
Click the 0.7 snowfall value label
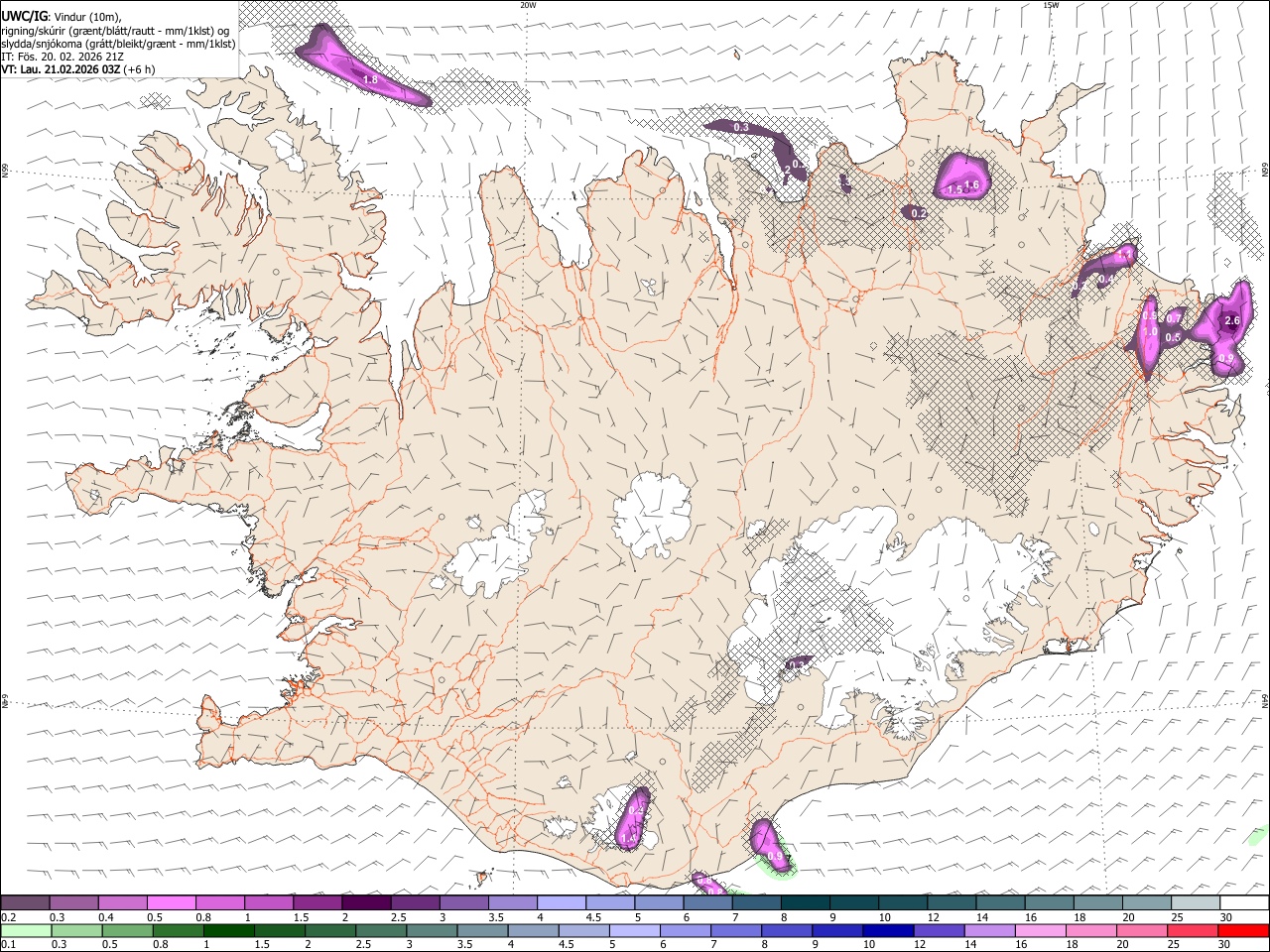point(1174,318)
